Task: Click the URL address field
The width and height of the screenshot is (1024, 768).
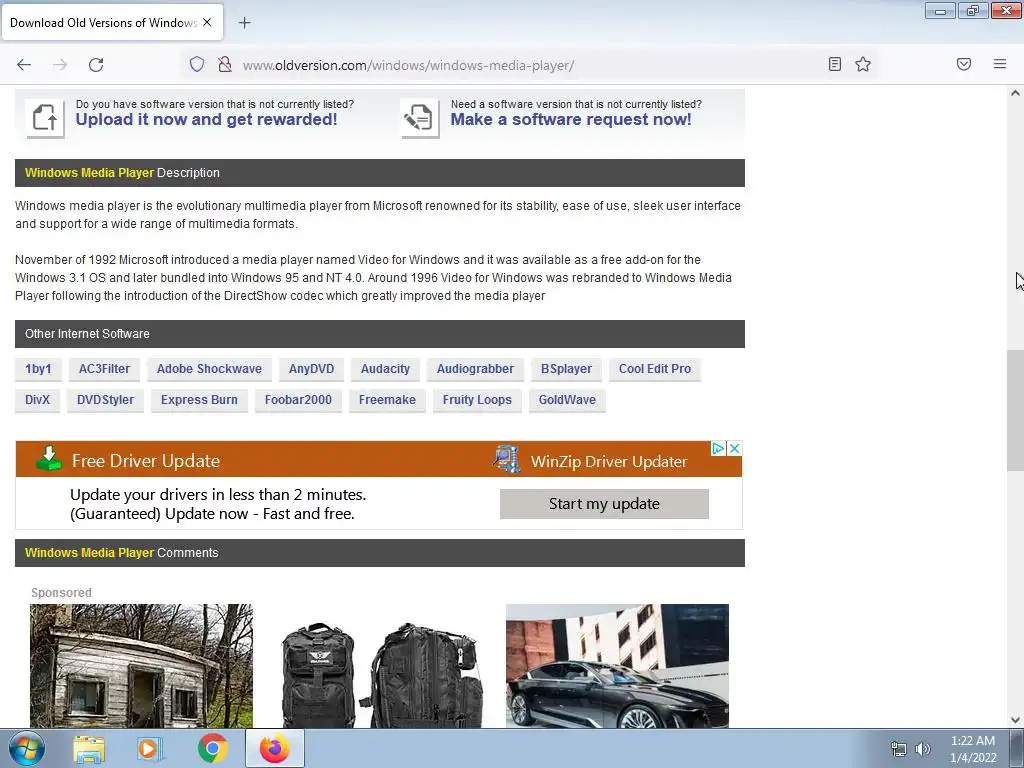Action: click(529, 65)
